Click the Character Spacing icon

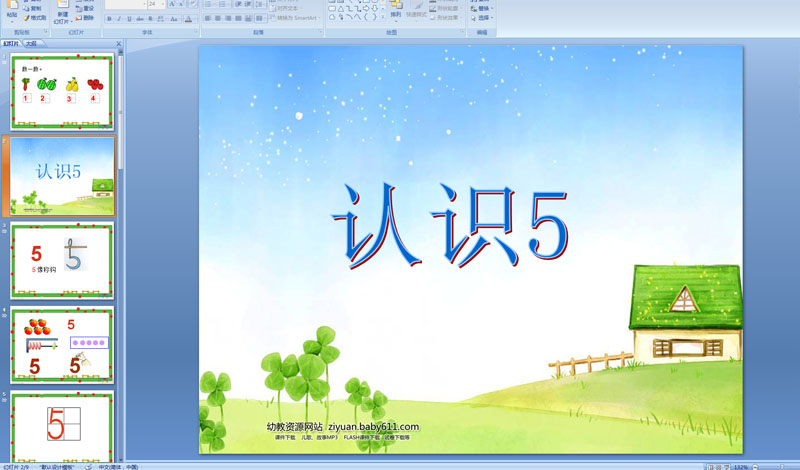click(x=160, y=19)
